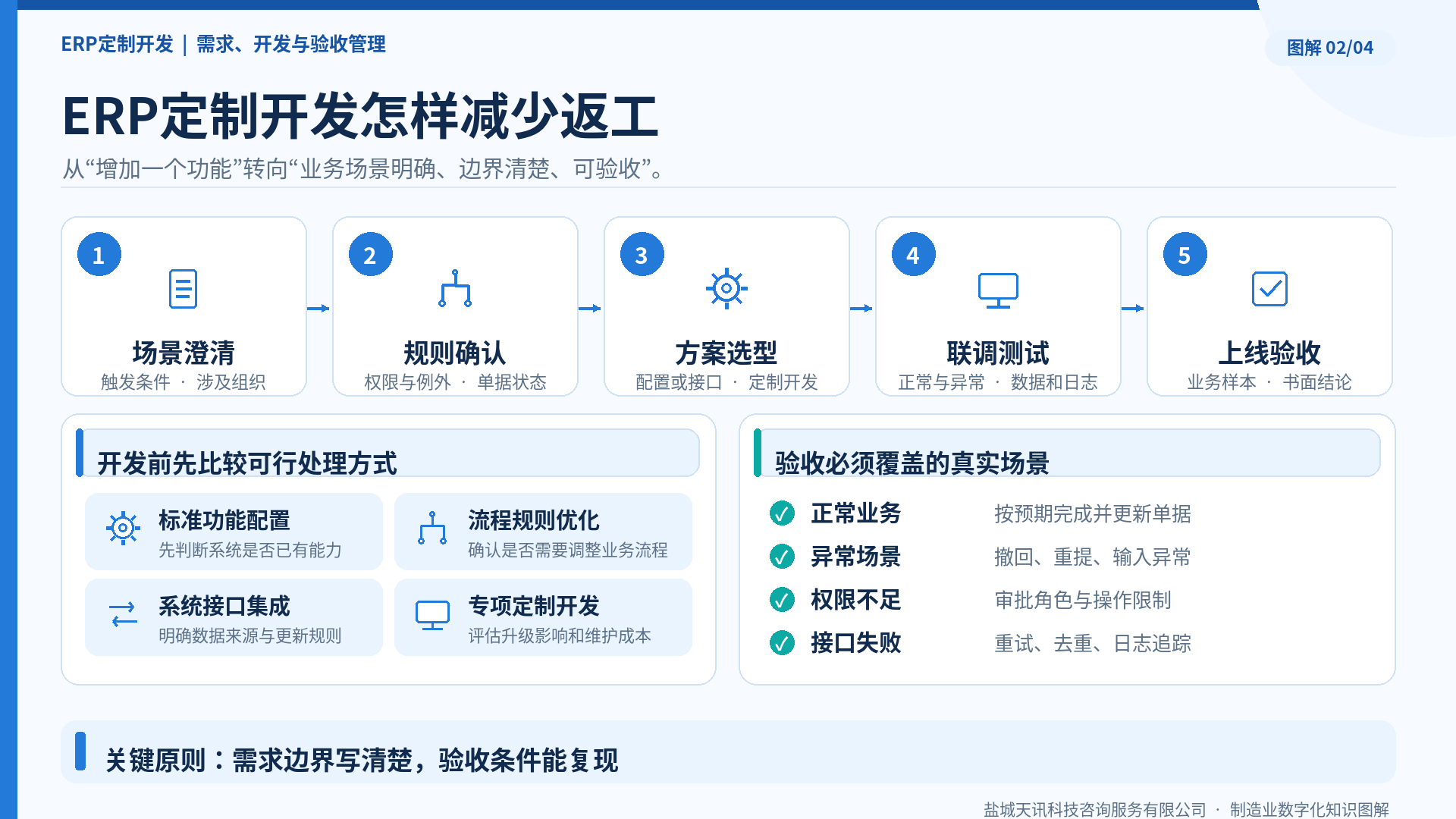Click the arrow between 场景澄清 and 规则确认
This screenshot has width=1456, height=819.
click(x=318, y=308)
